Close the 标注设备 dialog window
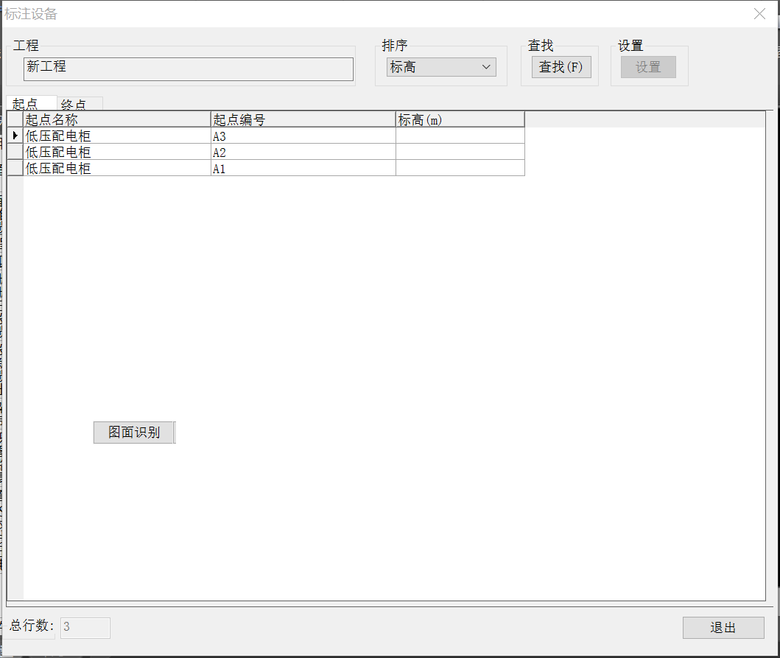This screenshot has width=780, height=658. [759, 14]
